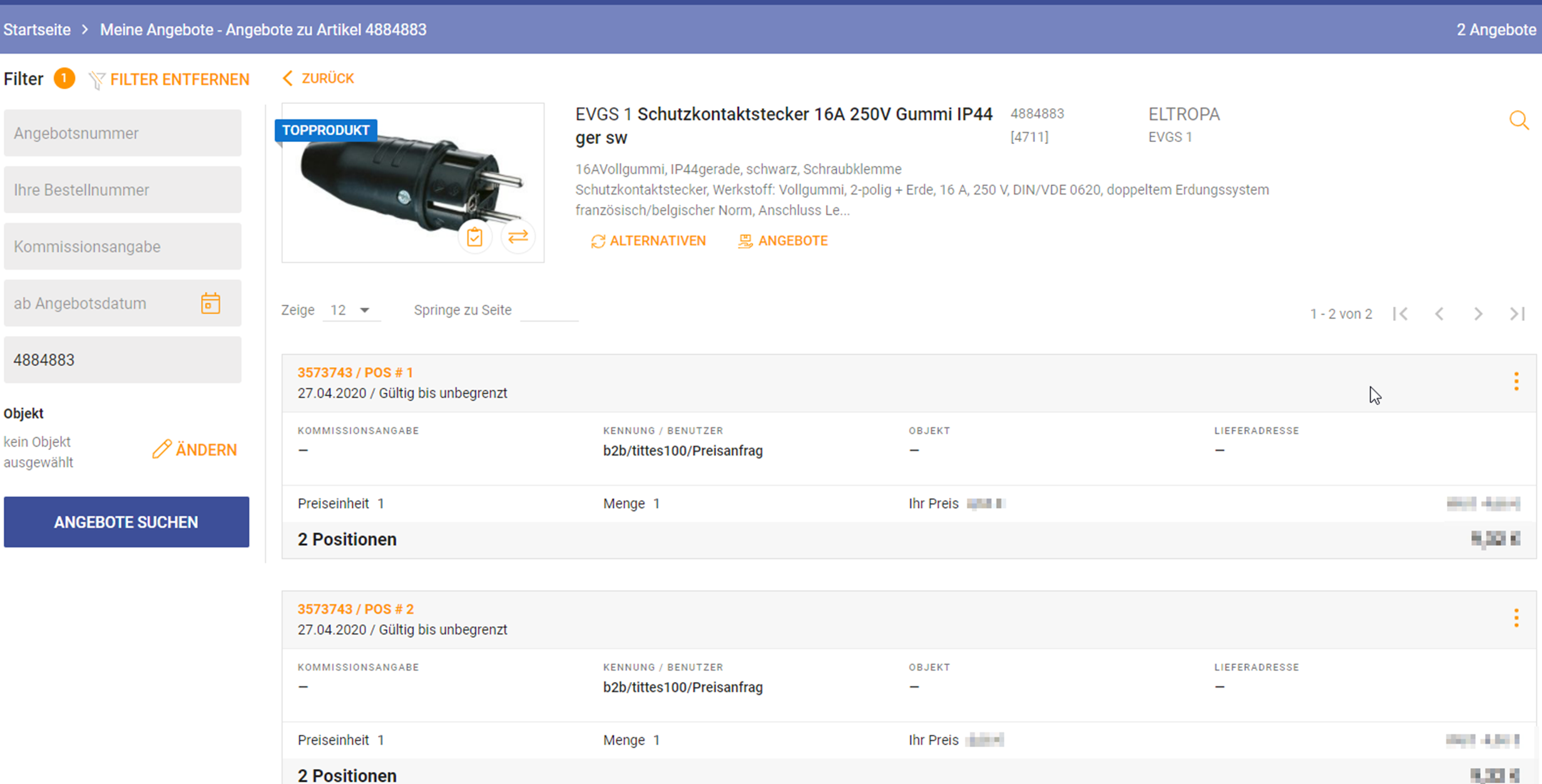Open the Startseite breadcrumb link

click(37, 29)
